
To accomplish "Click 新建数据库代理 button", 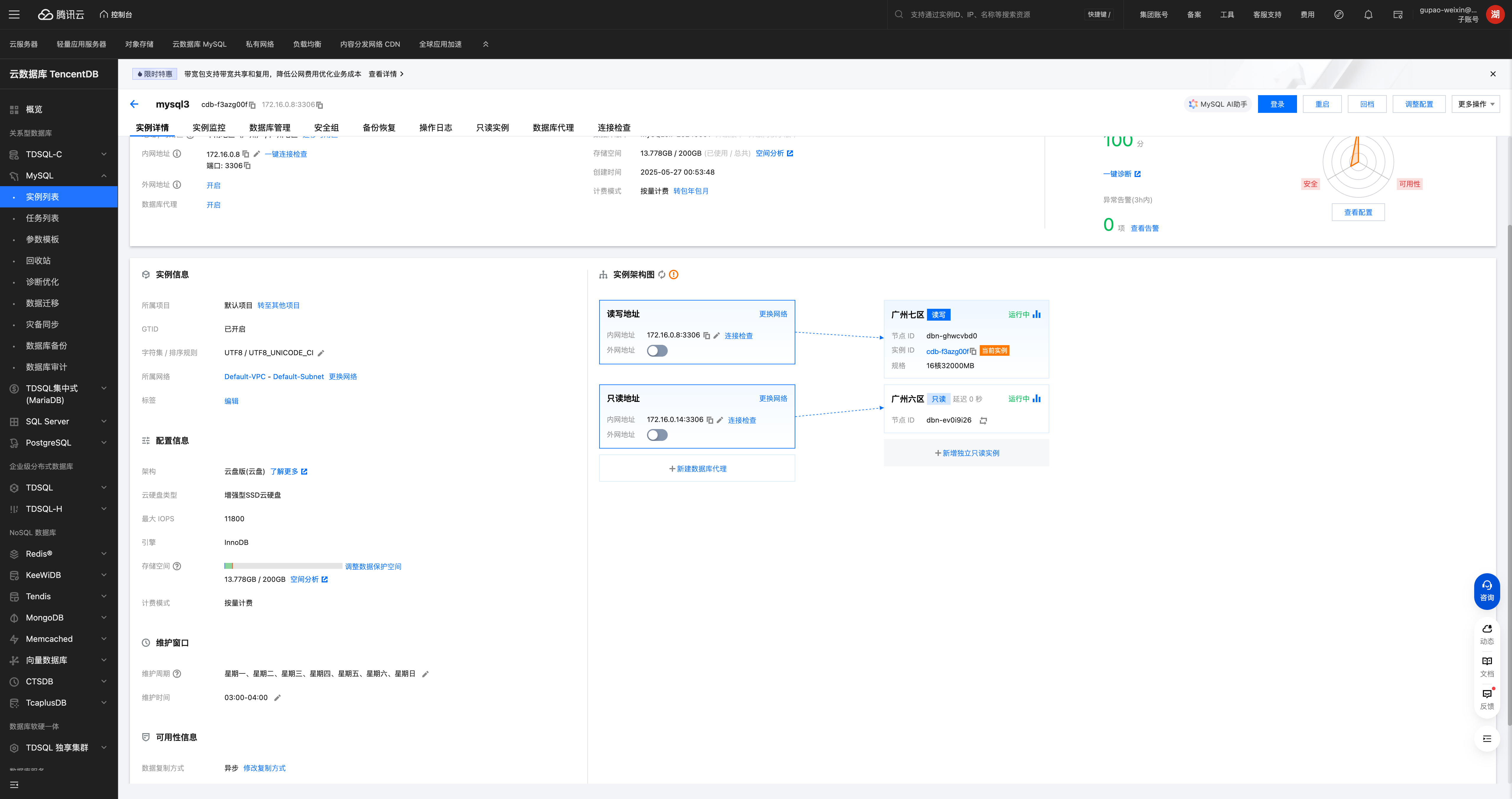I will 697,469.
